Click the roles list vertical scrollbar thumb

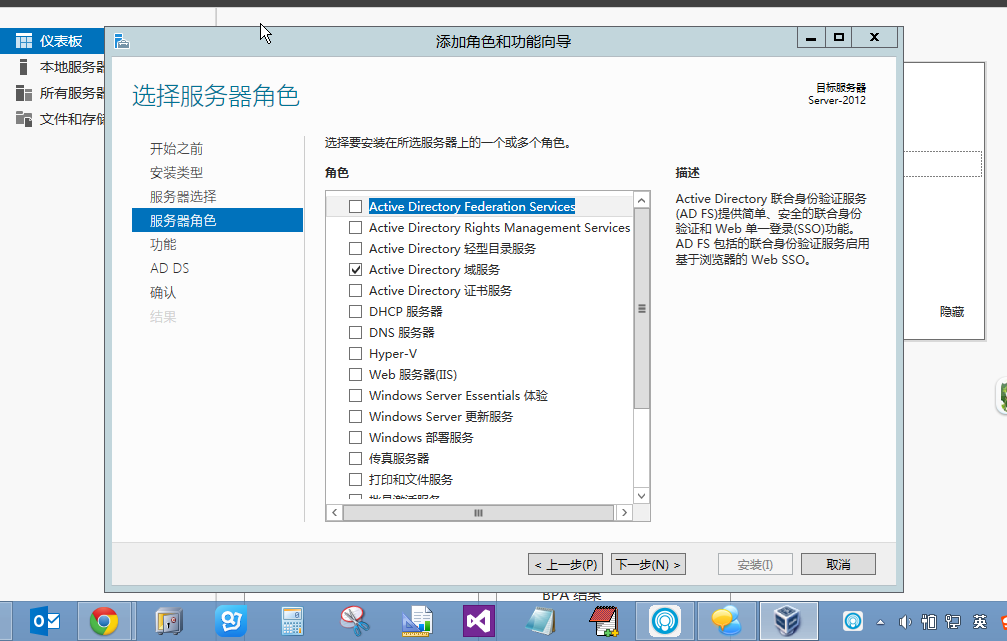(642, 308)
